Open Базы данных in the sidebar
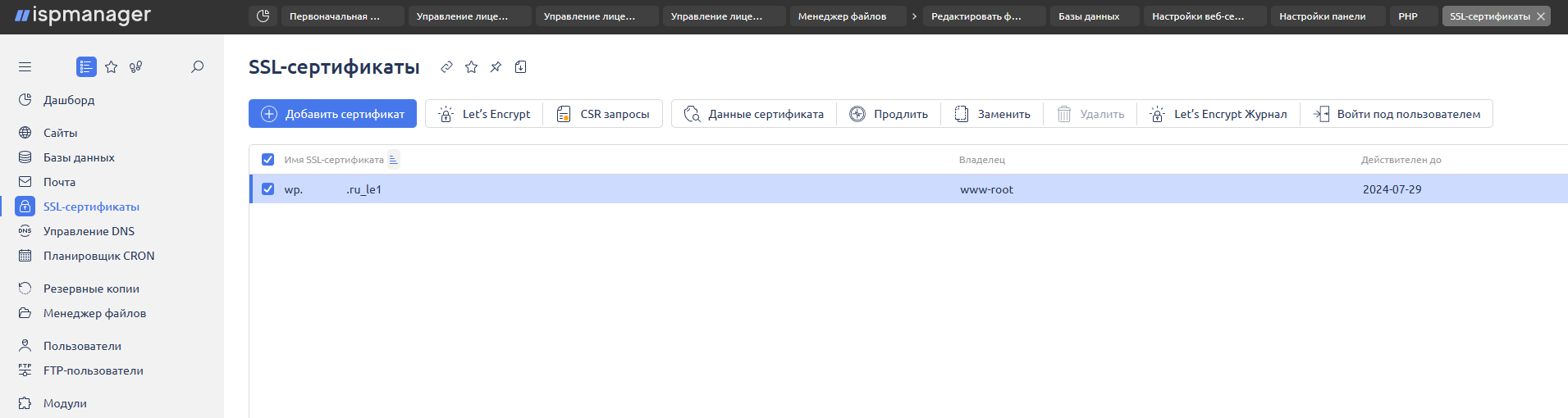This screenshot has width=1568, height=418. 79,157
